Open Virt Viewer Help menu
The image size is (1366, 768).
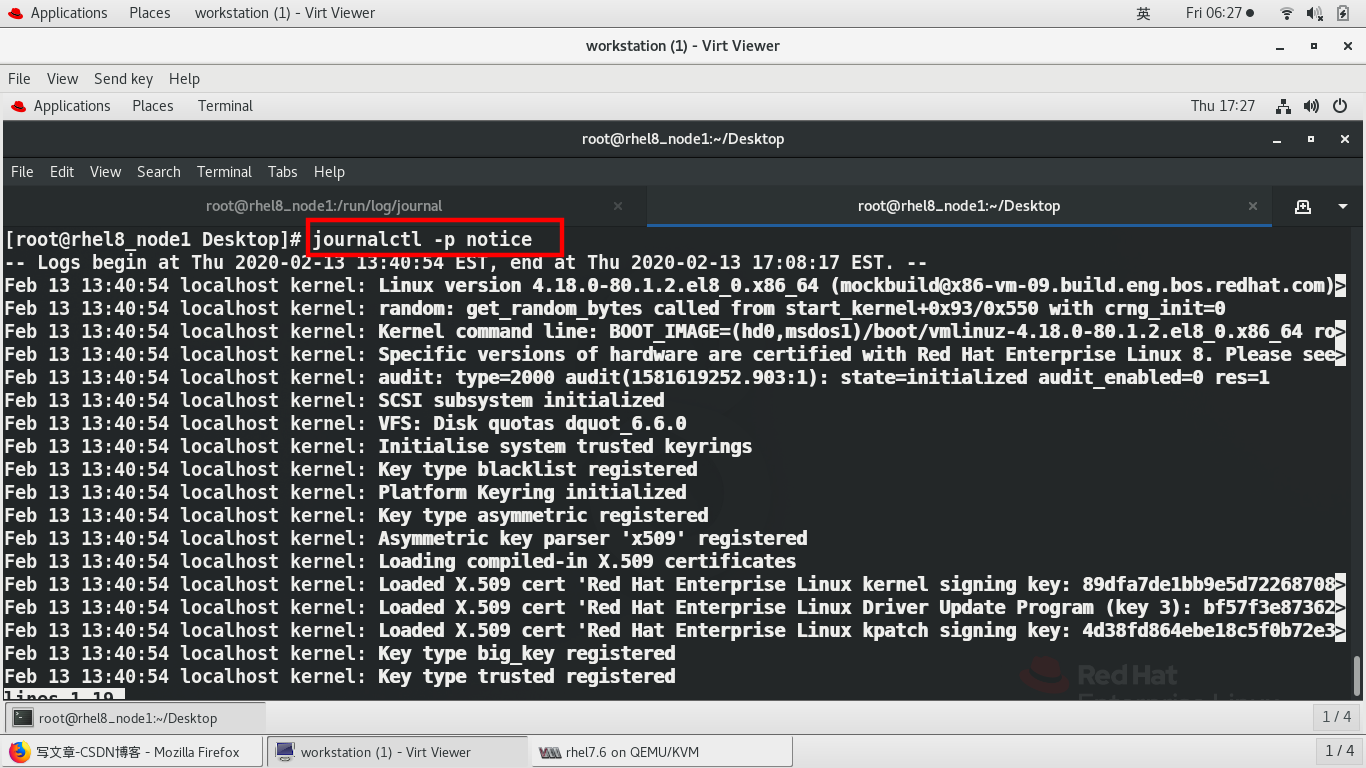(184, 79)
